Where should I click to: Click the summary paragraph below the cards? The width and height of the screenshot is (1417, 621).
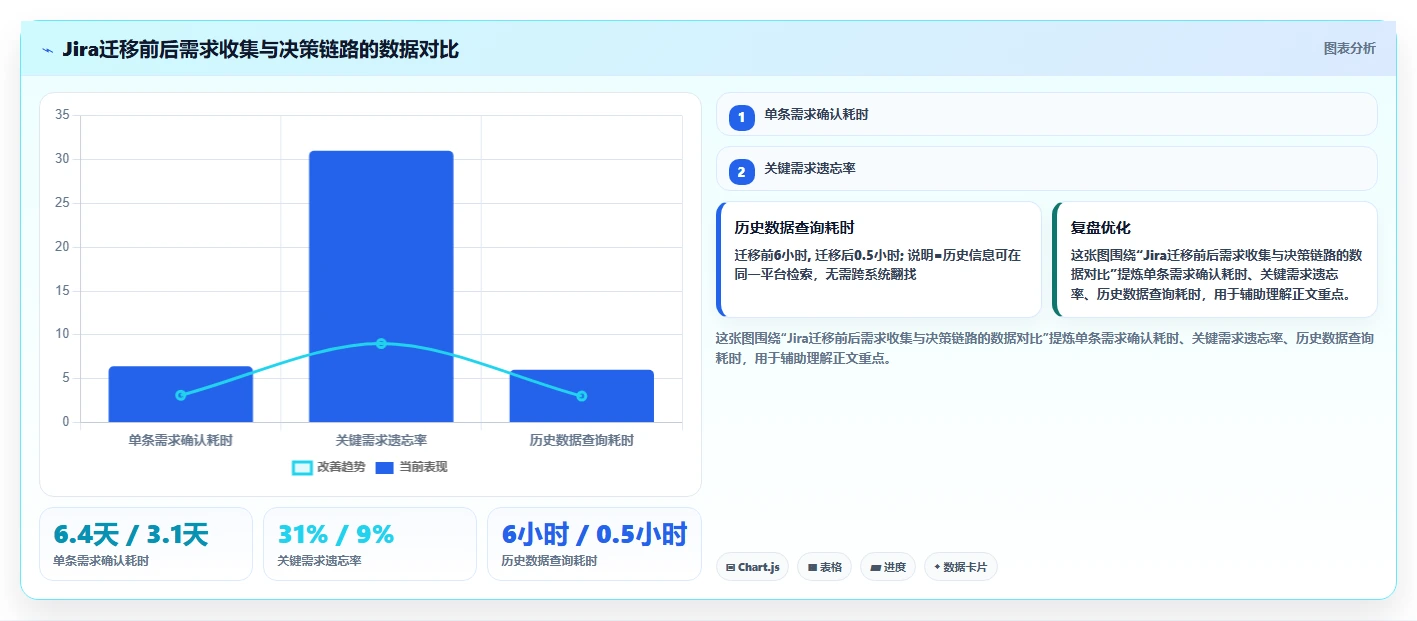1045,348
